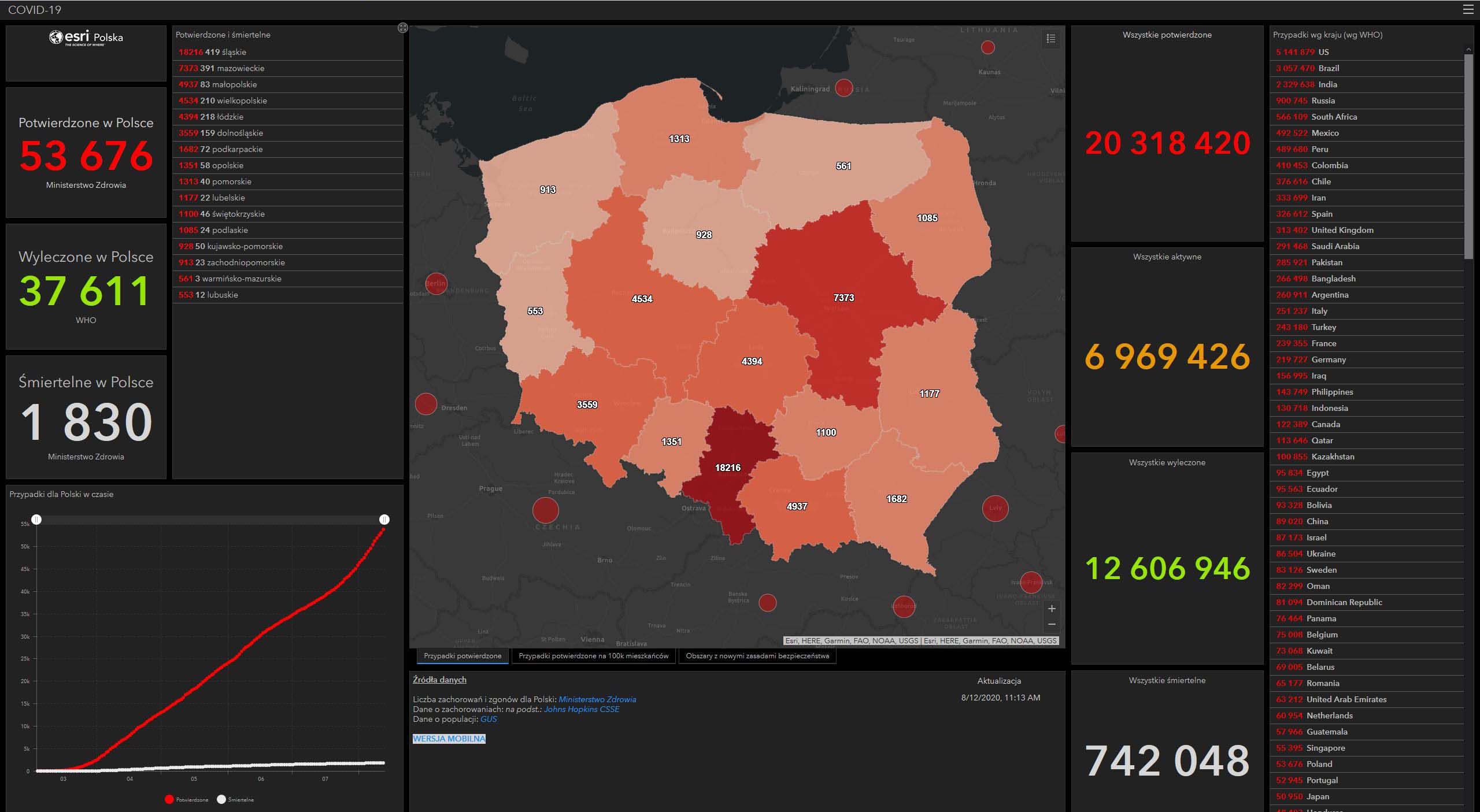Click the WERSJA MOBILNA link
The image size is (1480, 812).
pos(449,739)
